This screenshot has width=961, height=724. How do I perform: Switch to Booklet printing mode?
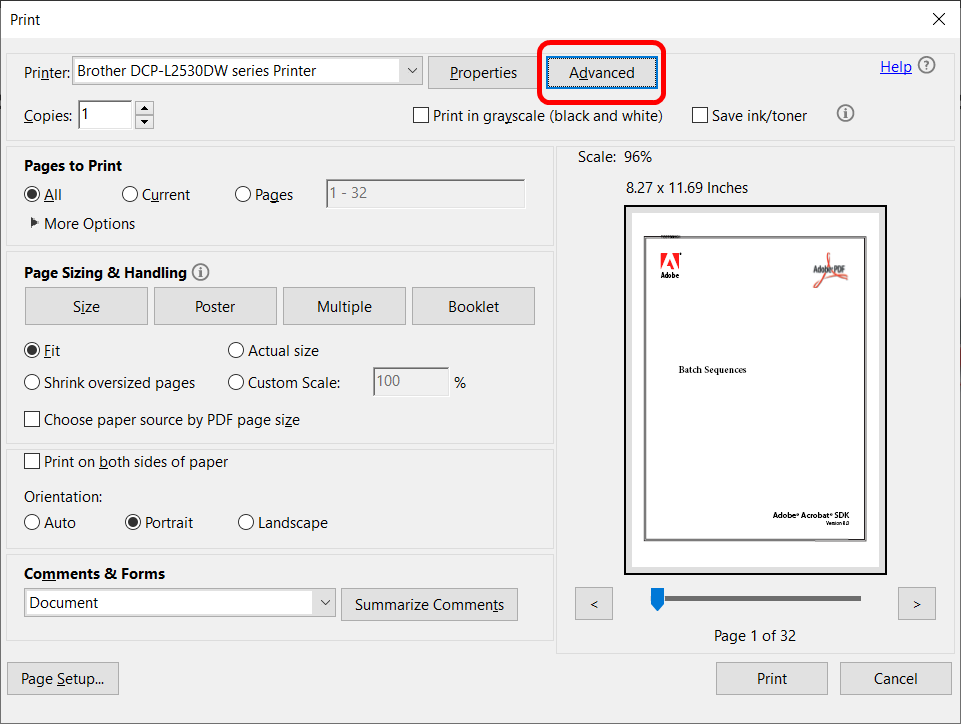coord(473,306)
